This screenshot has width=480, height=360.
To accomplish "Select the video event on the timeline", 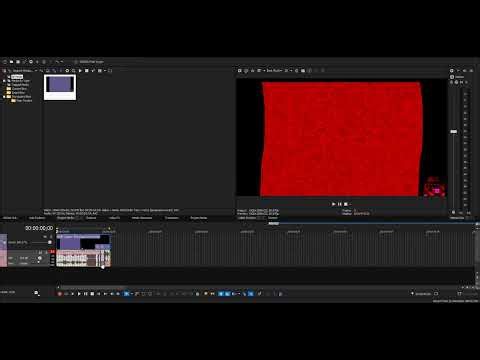I will pyautogui.click(x=83, y=242).
